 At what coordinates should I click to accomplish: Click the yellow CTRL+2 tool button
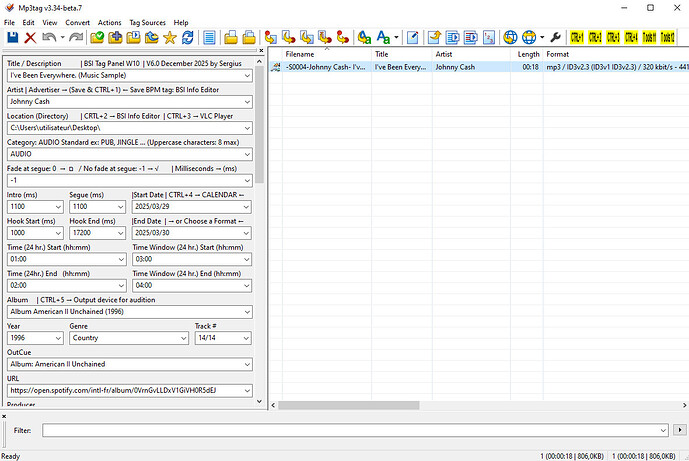coord(595,38)
